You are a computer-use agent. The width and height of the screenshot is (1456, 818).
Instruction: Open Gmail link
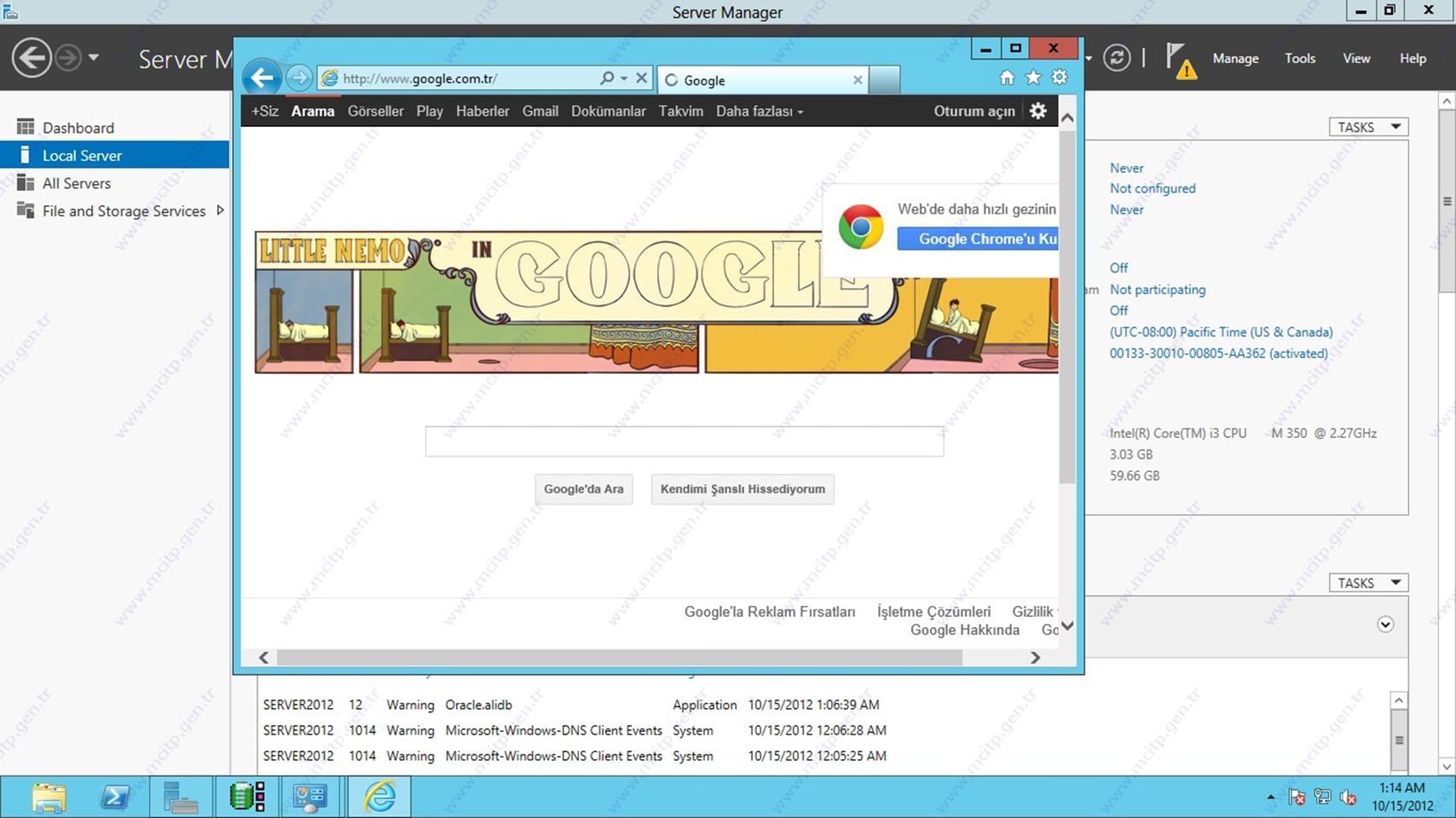click(540, 112)
